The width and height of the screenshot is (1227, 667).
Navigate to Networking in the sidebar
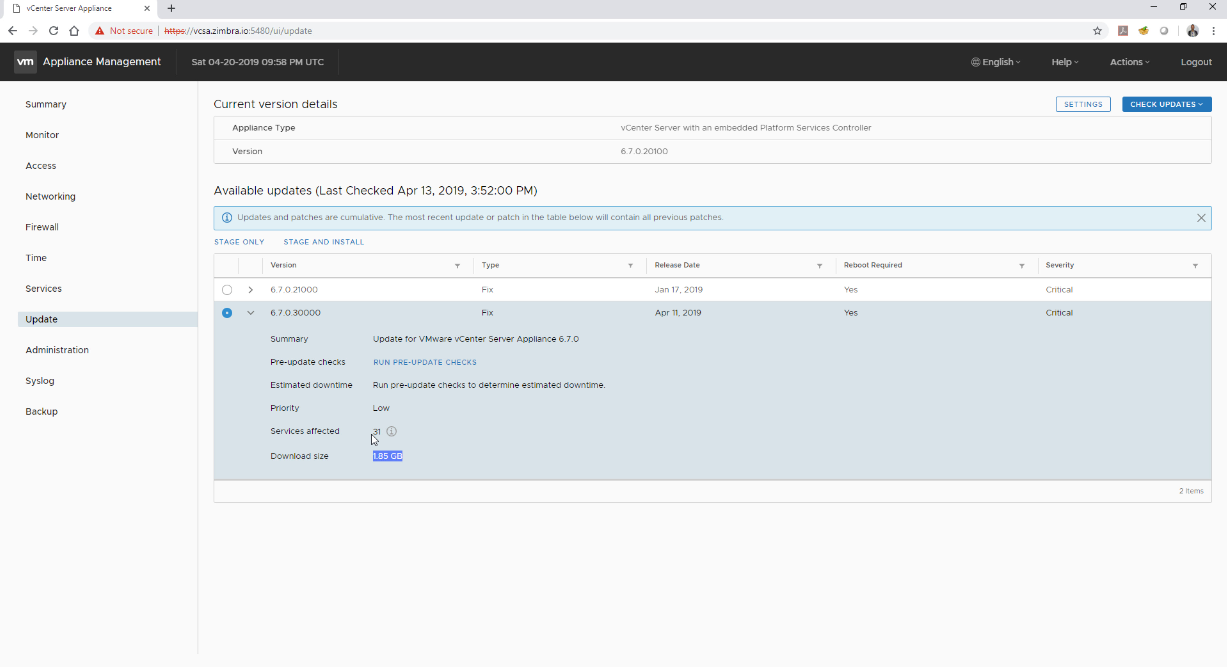(50, 197)
